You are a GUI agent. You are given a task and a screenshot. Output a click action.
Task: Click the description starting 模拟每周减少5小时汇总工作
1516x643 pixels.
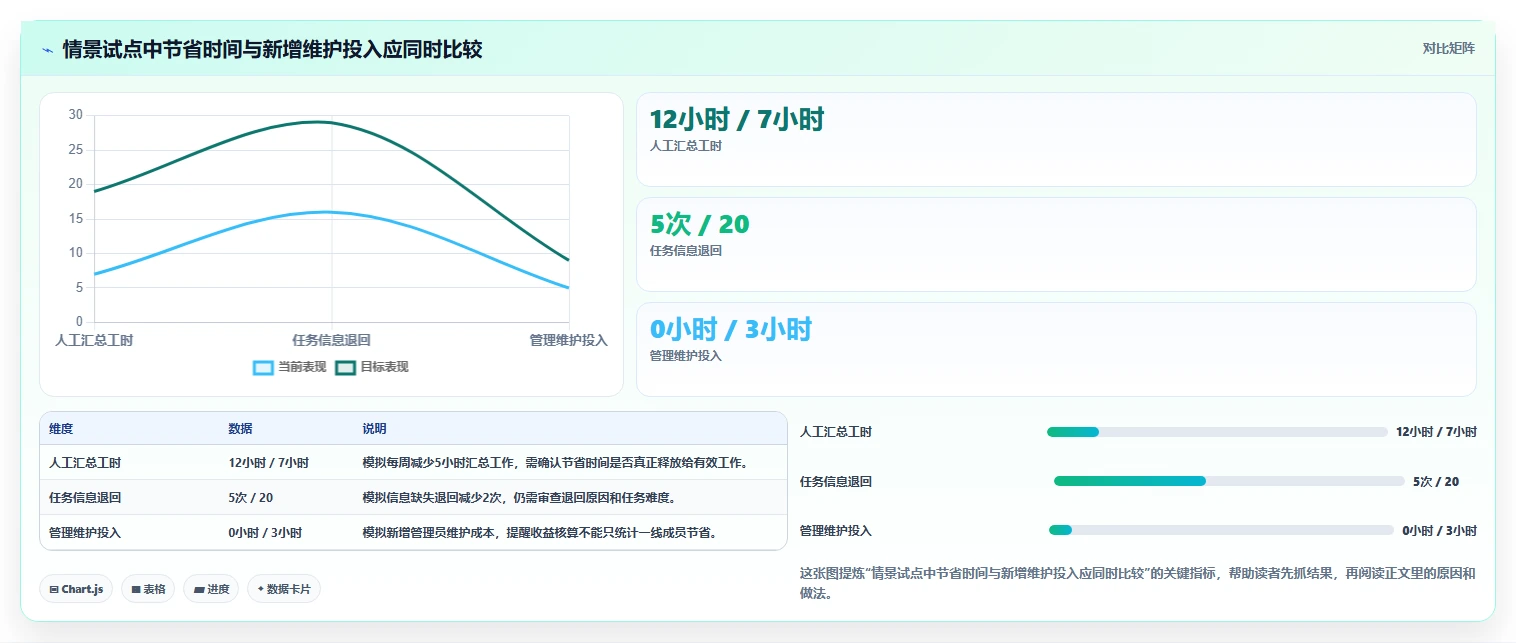coord(555,463)
